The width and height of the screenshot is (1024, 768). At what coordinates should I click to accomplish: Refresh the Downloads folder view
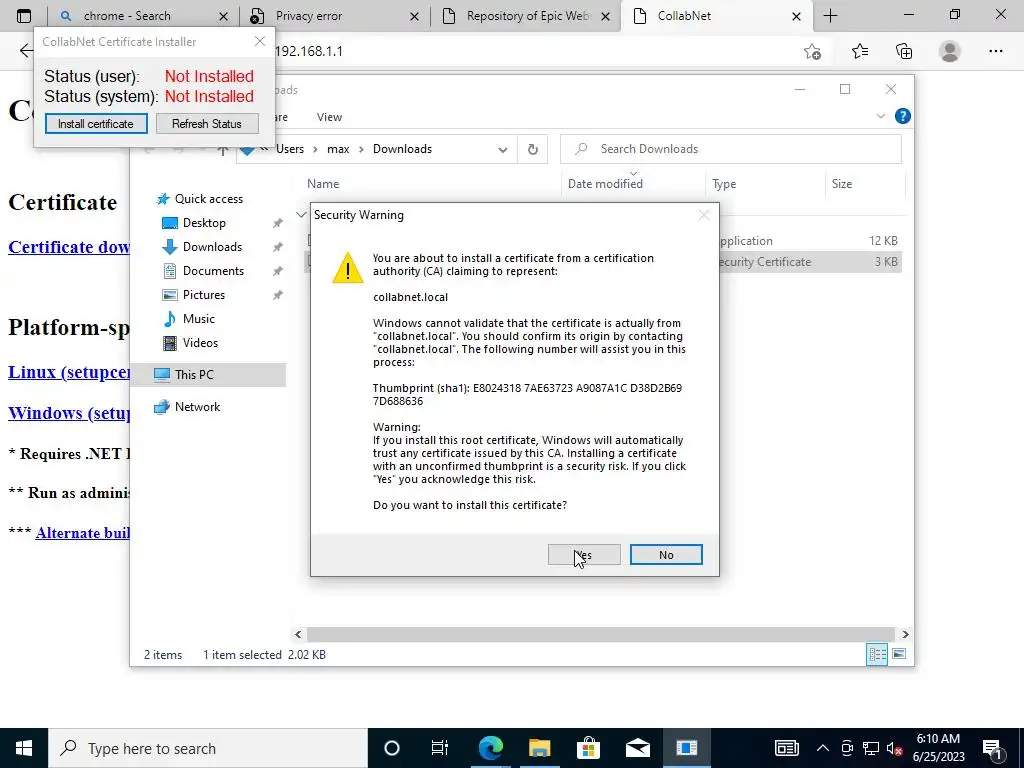point(533,149)
